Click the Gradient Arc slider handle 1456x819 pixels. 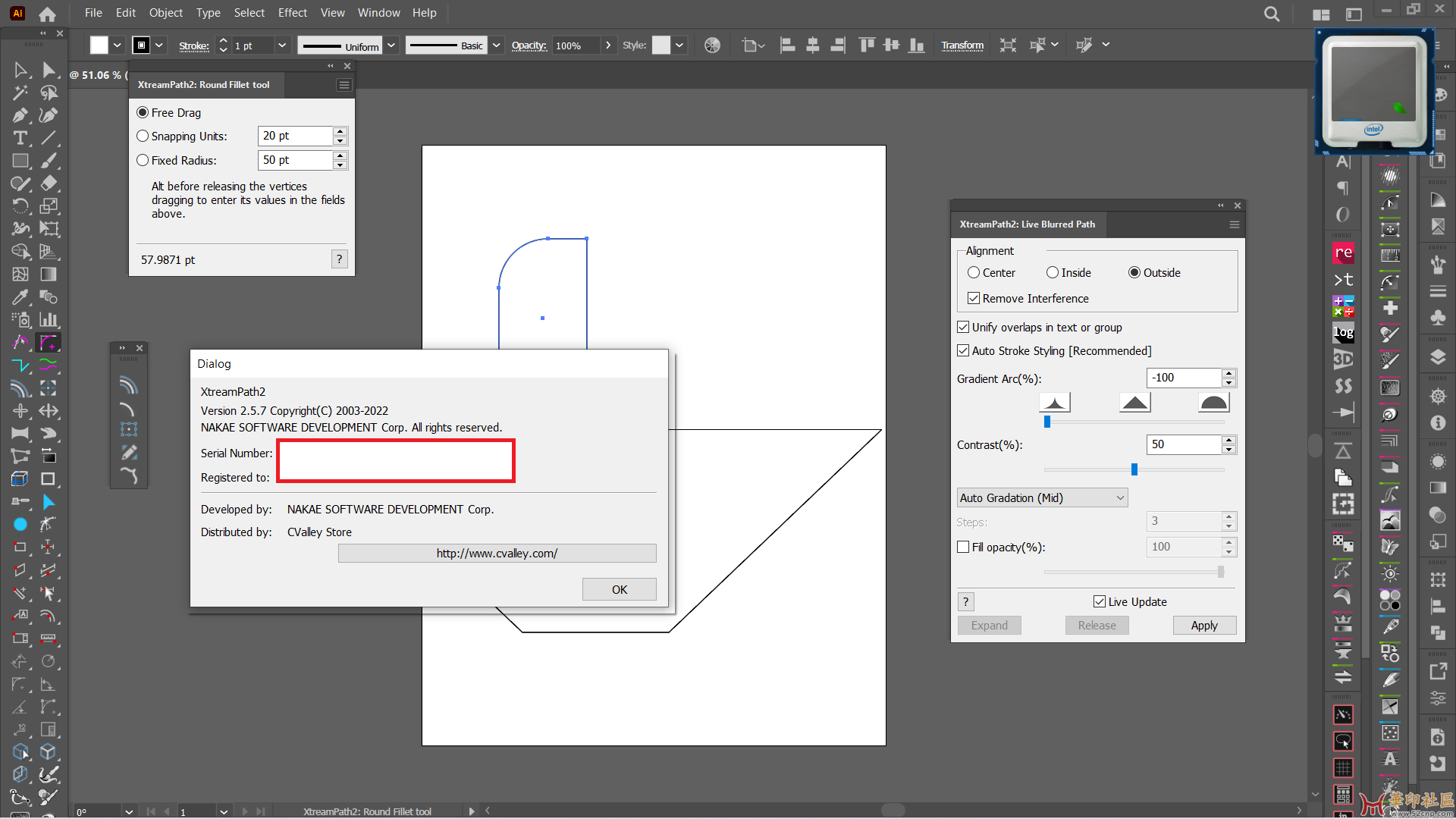[x=1047, y=422]
